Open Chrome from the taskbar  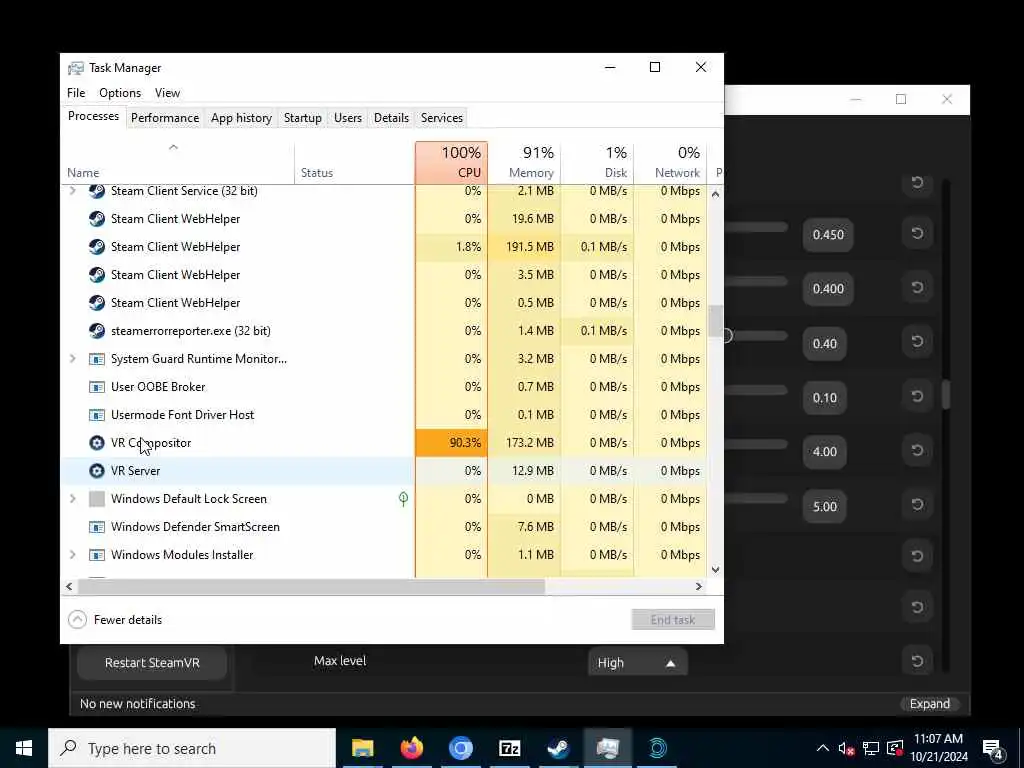tap(460, 748)
